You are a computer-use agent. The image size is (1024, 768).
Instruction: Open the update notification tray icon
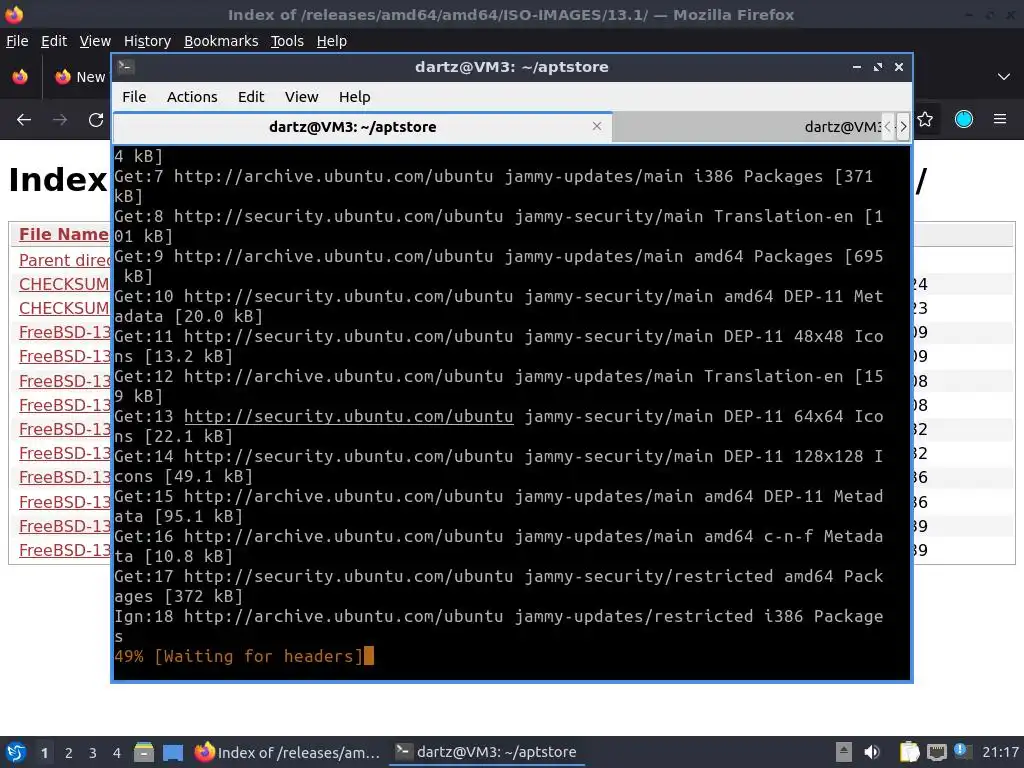[962, 751]
